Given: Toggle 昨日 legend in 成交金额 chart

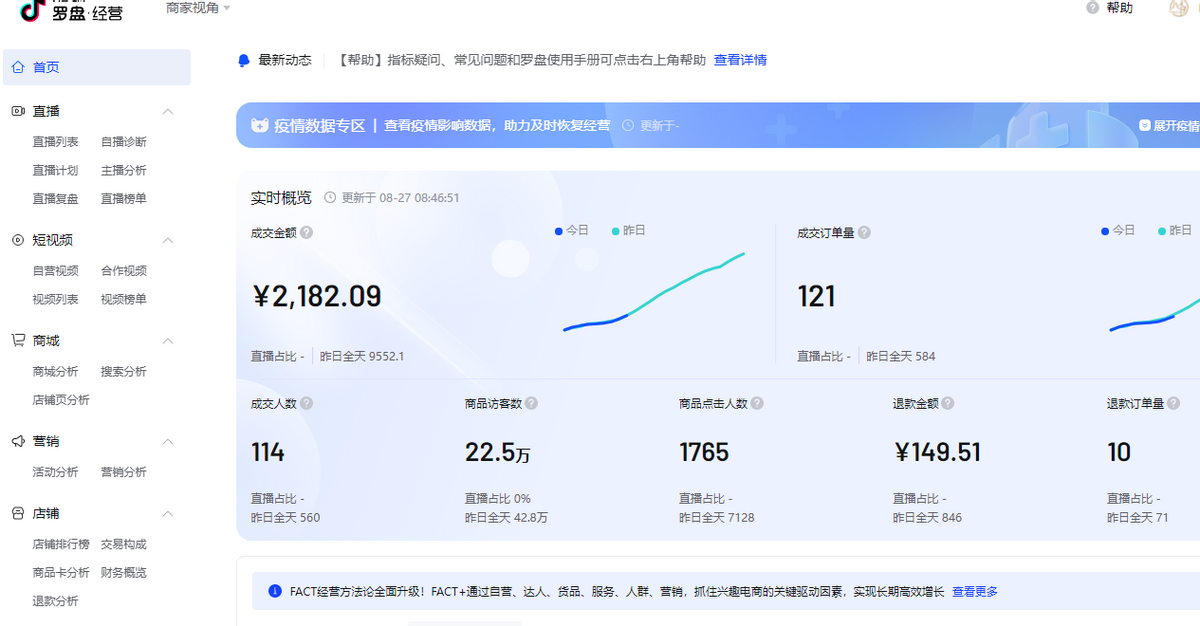Looking at the screenshot, I should [629, 230].
